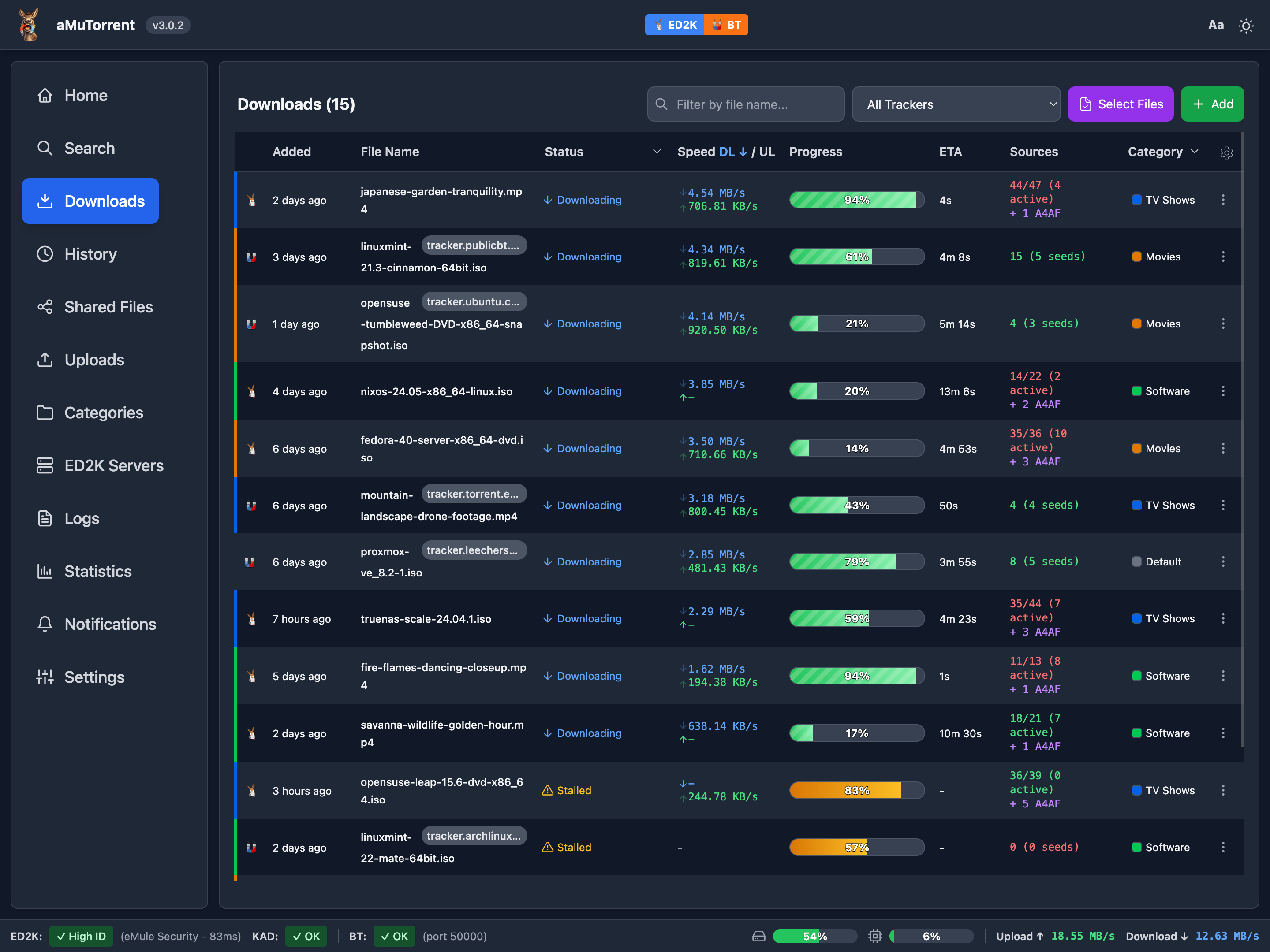Toggle the BT network filter
The width and height of the screenshot is (1270, 952).
726,25
